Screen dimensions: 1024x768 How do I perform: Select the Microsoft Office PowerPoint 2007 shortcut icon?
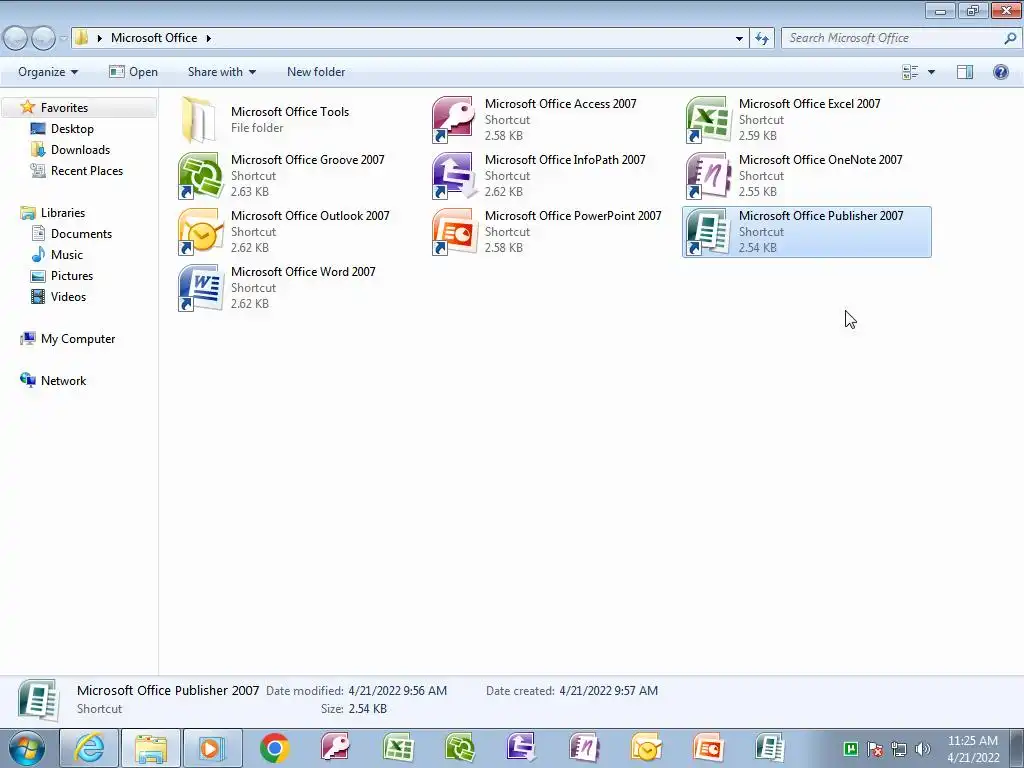point(453,232)
